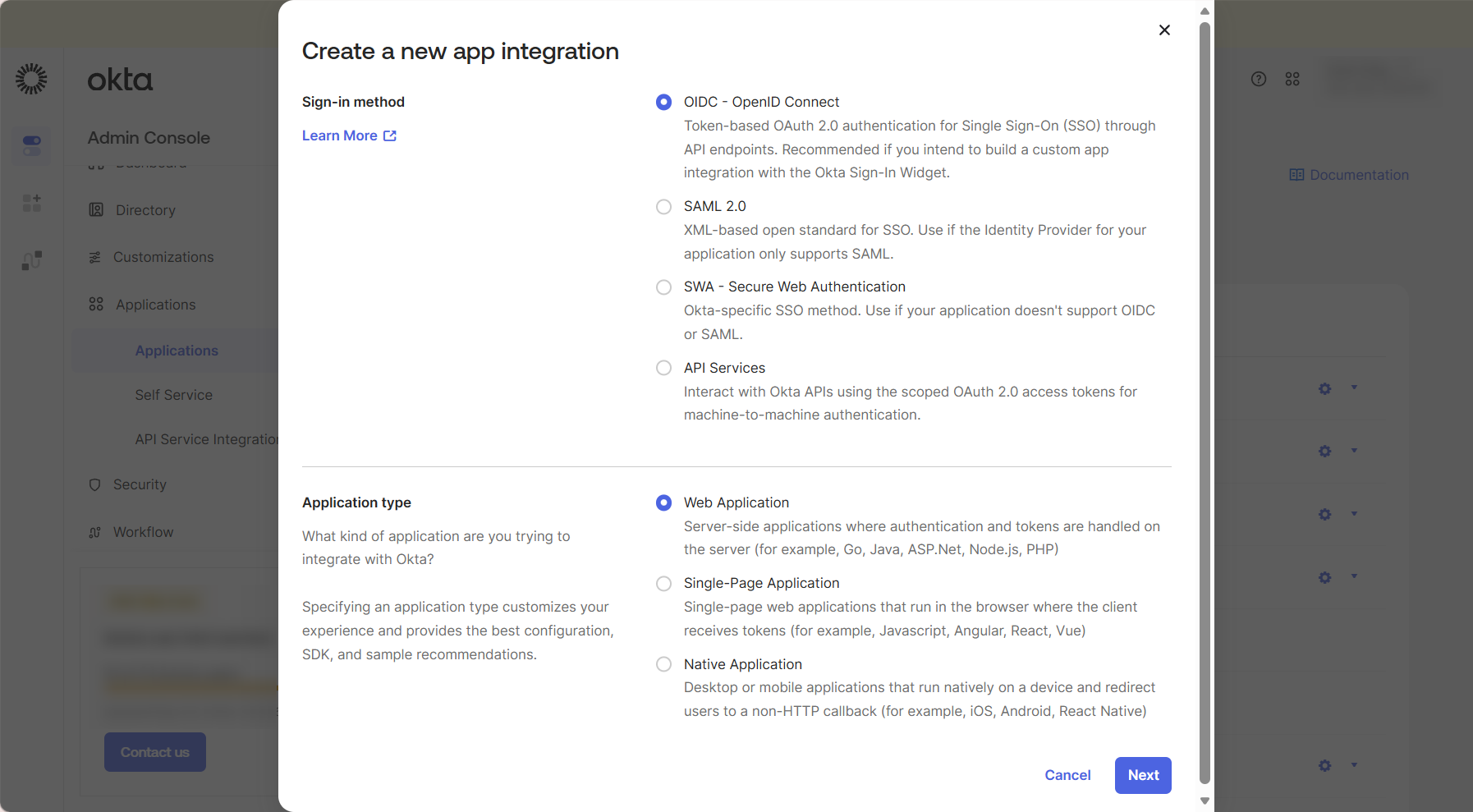Image resolution: width=1473 pixels, height=812 pixels.
Task: Click the Admin Console heading
Action: [149, 138]
